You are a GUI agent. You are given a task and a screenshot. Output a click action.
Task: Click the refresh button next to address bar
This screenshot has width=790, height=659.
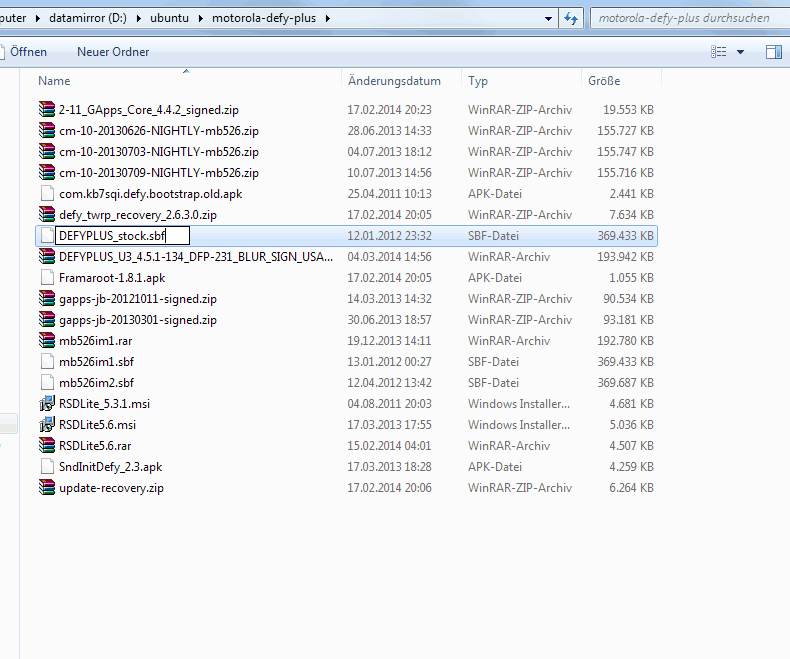tap(571, 19)
